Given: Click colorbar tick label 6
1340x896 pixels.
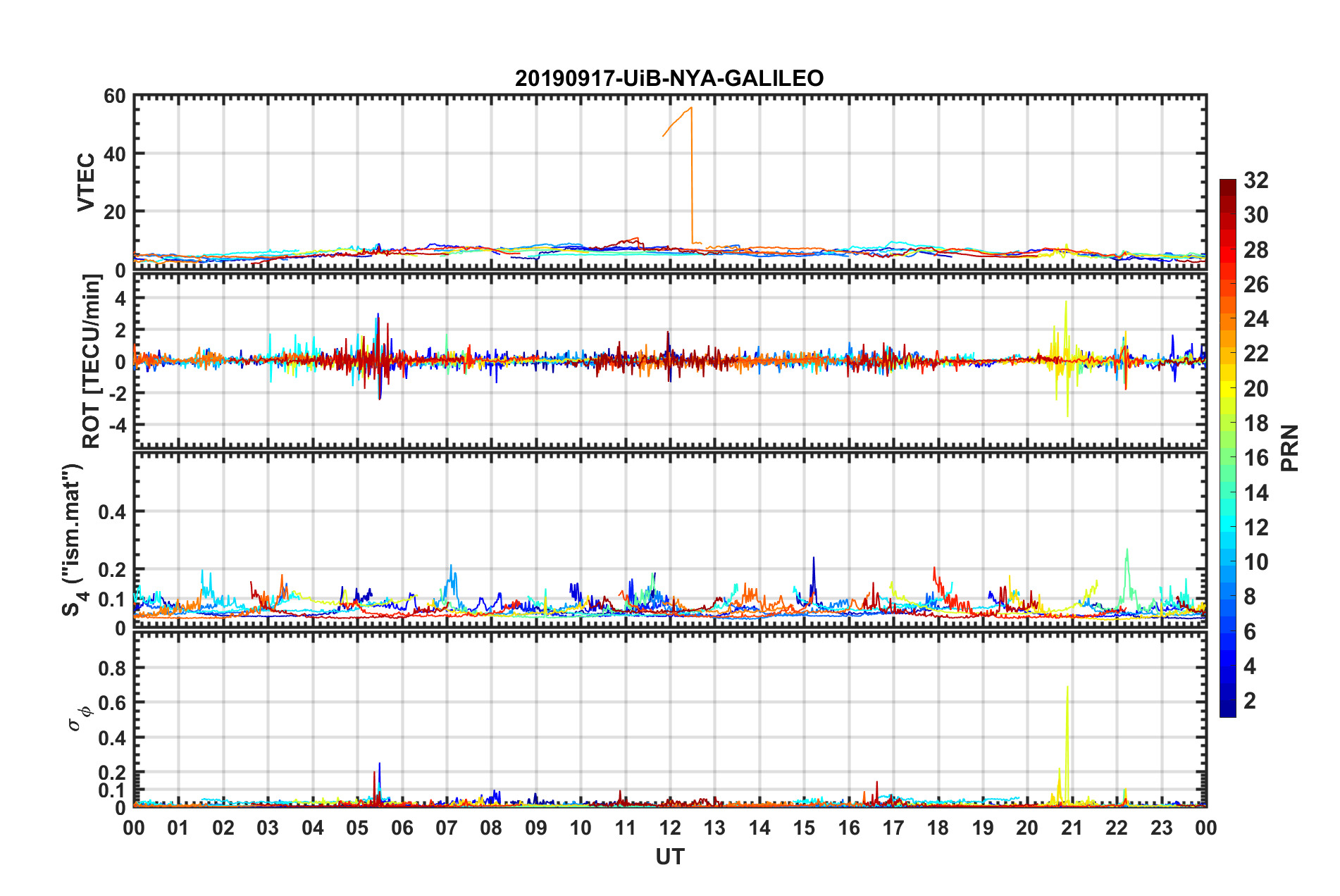Looking at the screenshot, I should pos(1250,632).
